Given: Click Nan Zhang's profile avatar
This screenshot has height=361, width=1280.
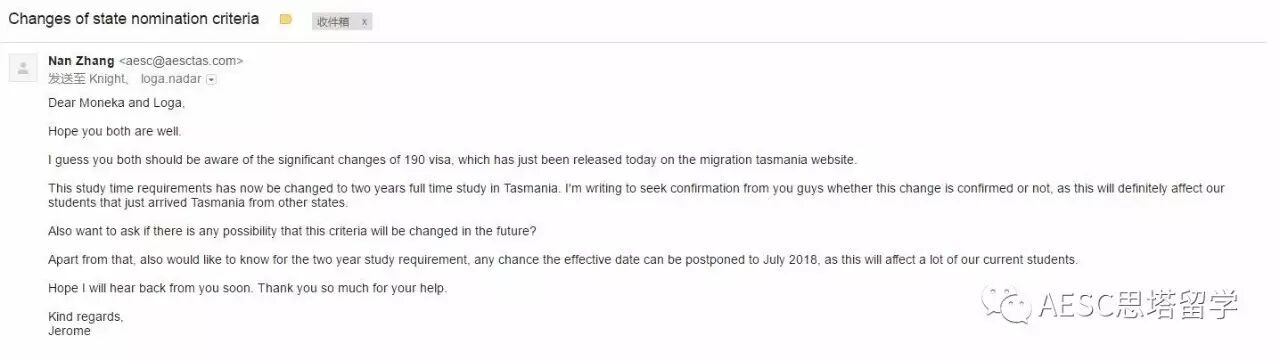Looking at the screenshot, I should [22, 67].
